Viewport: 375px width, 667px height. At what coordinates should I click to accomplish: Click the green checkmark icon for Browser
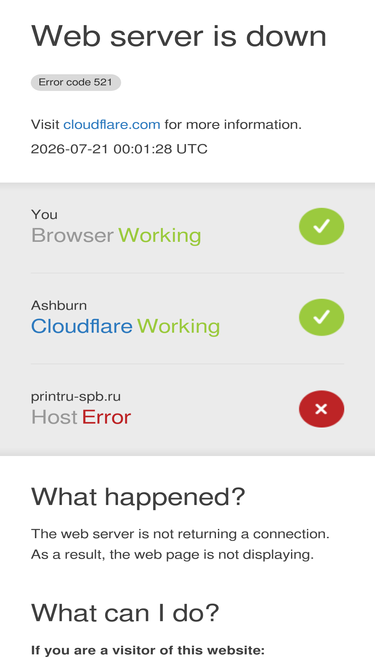tap(321, 226)
